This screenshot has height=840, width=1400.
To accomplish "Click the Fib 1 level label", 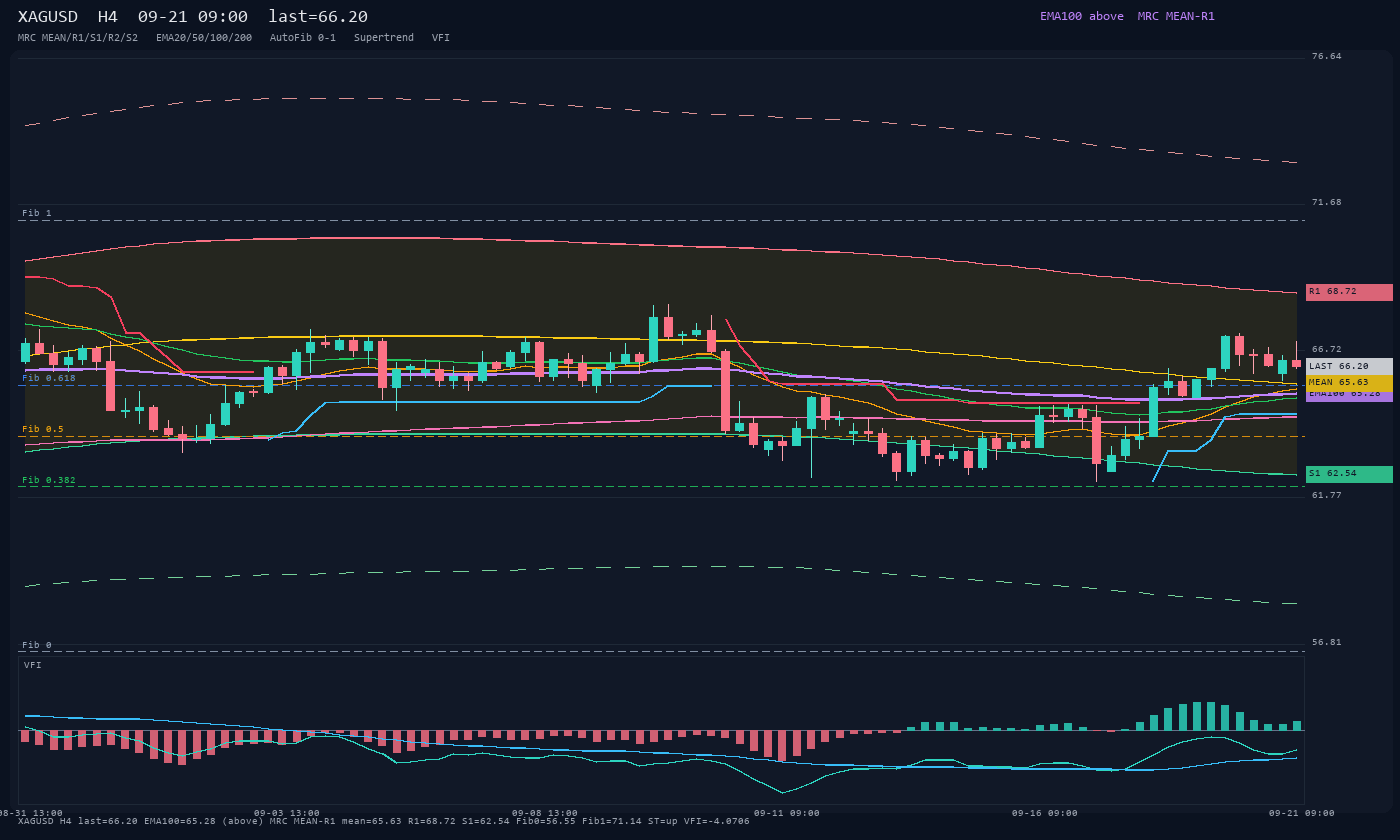I will coord(37,214).
